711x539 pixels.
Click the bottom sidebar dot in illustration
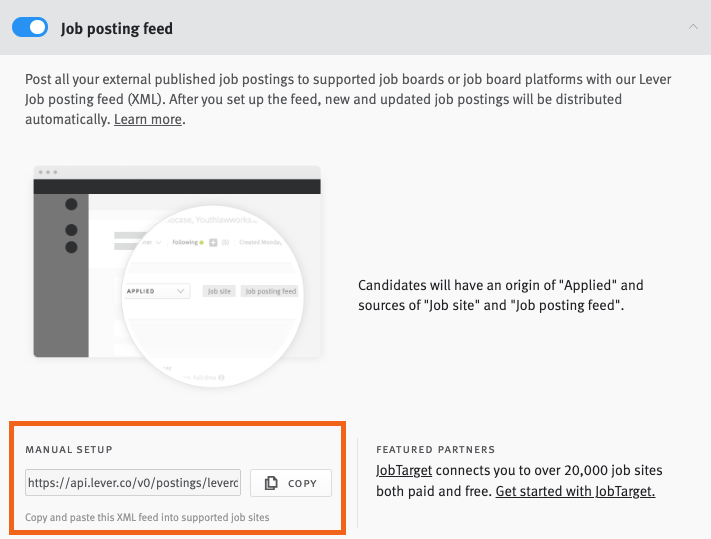point(71,247)
